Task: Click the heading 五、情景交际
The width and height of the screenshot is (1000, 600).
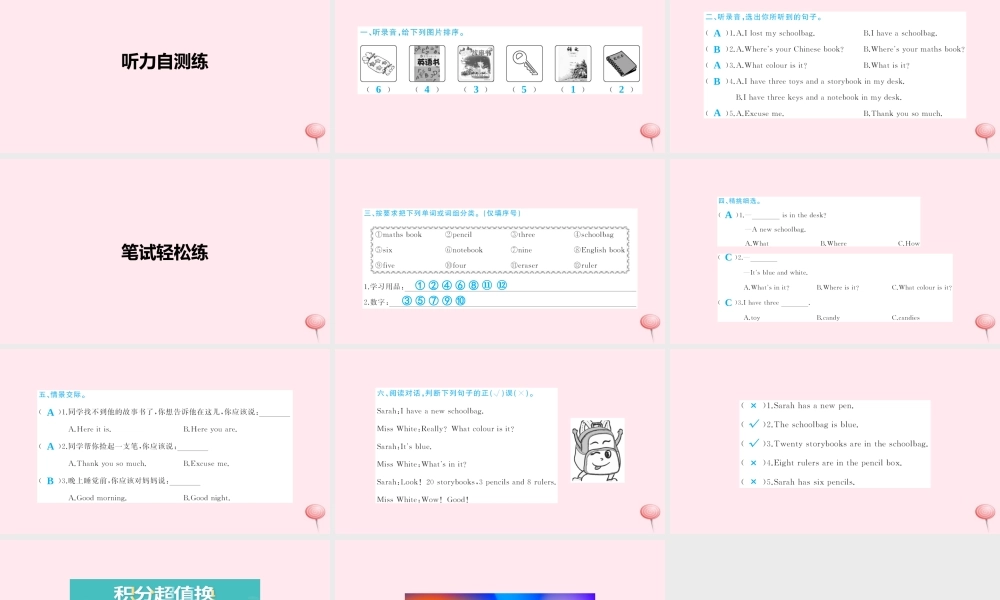Action: tap(62, 395)
